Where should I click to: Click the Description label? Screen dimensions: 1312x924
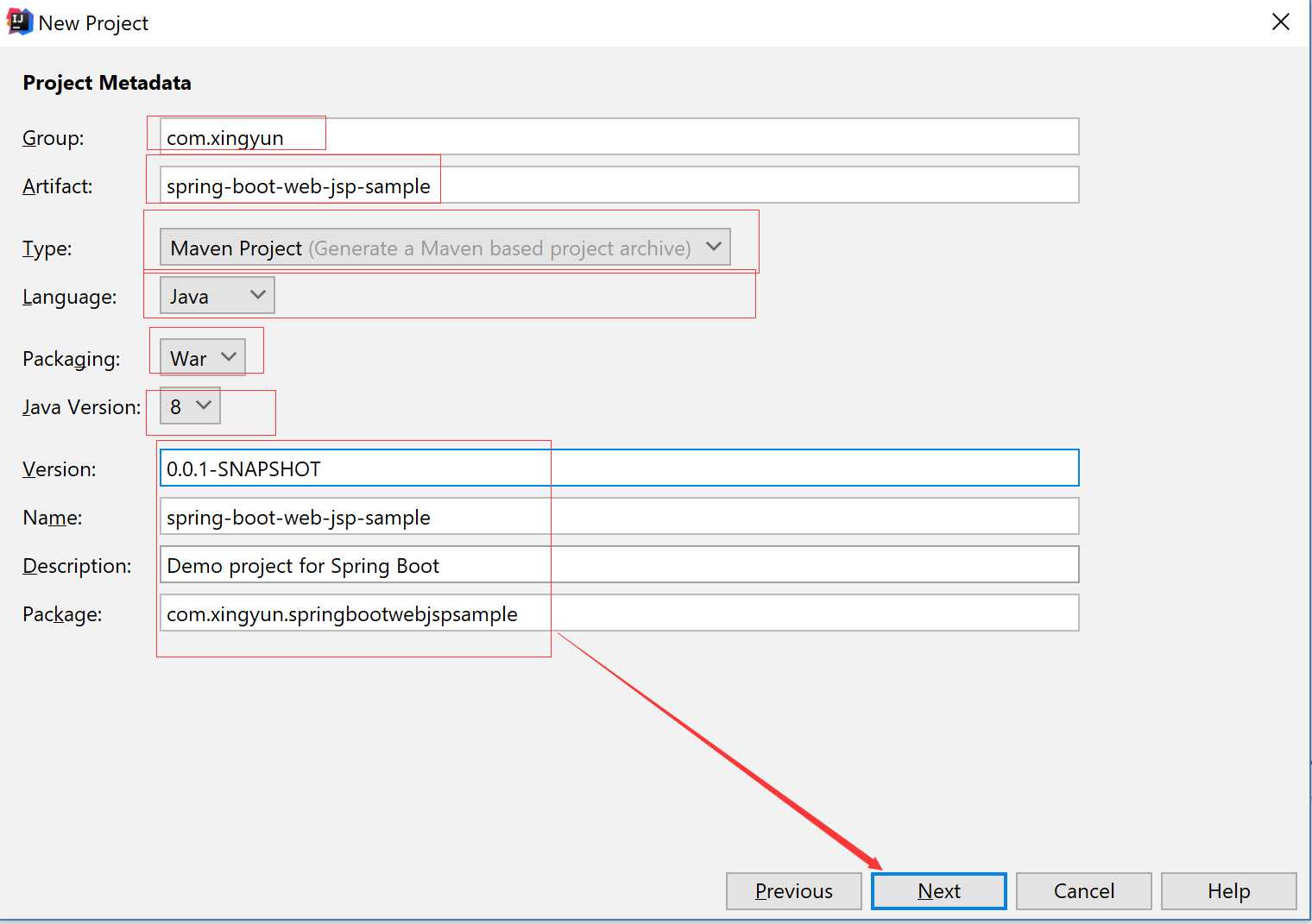(x=78, y=566)
